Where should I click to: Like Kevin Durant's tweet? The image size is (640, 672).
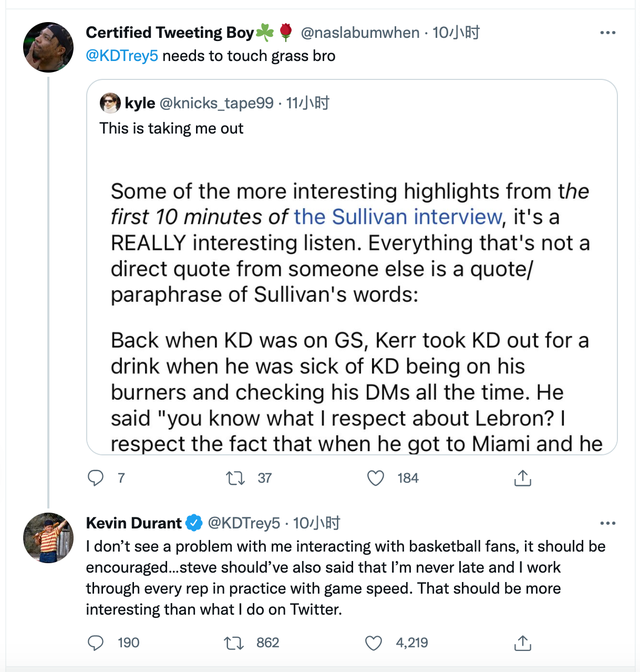376,642
